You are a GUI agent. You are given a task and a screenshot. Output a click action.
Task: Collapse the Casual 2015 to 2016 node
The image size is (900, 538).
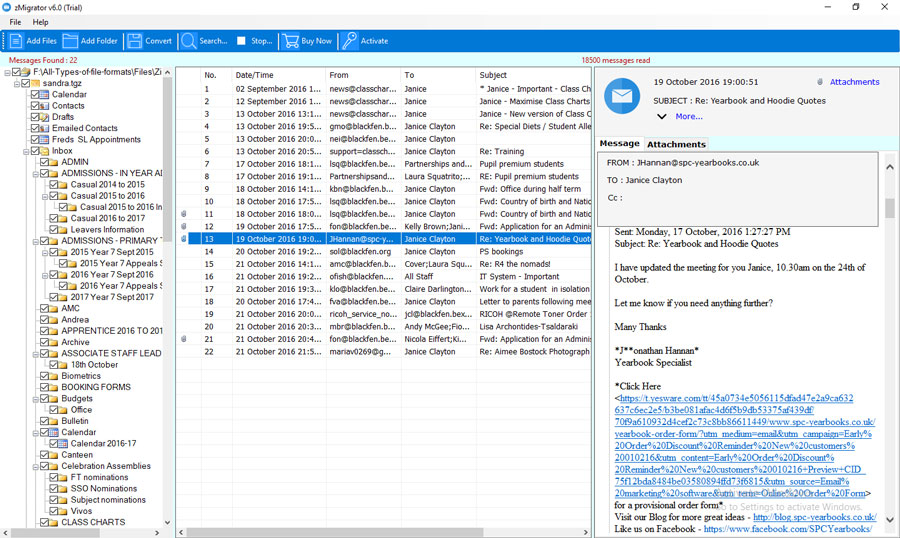pyautogui.click(x=45, y=196)
